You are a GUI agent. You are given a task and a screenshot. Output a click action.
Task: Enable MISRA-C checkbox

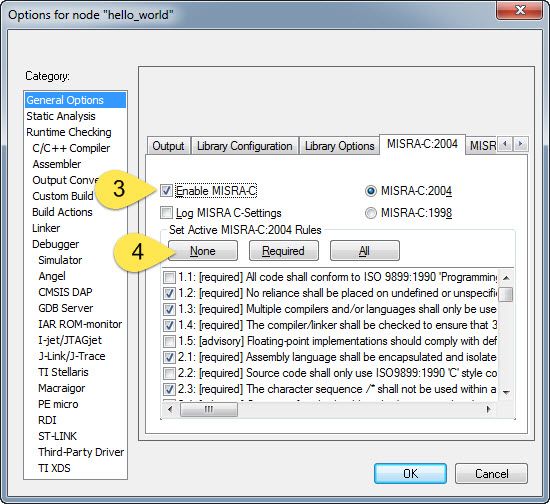166,191
